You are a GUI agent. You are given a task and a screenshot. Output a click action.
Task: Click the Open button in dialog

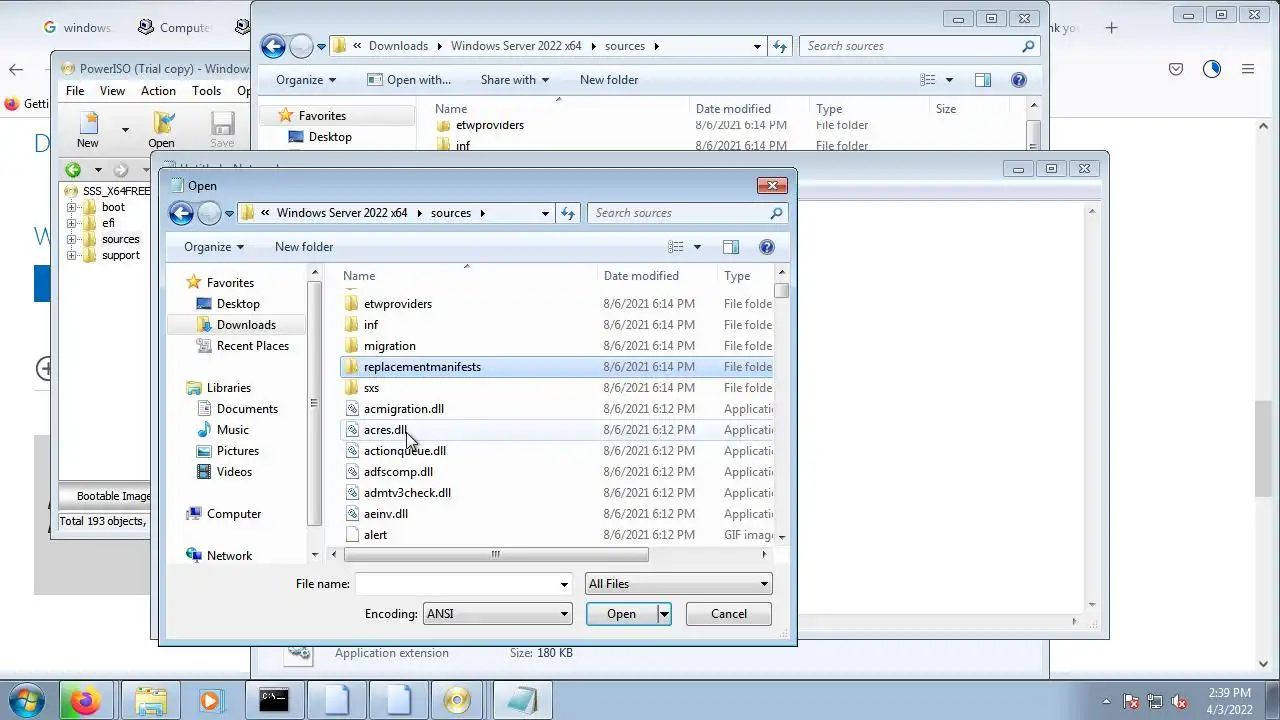[621, 614]
